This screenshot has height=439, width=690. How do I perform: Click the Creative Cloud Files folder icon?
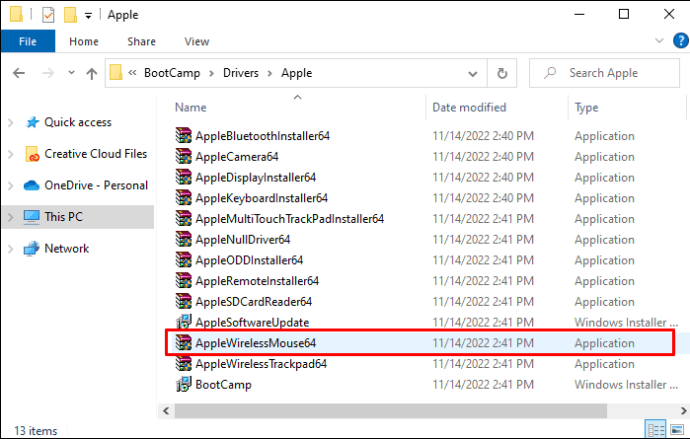32,154
